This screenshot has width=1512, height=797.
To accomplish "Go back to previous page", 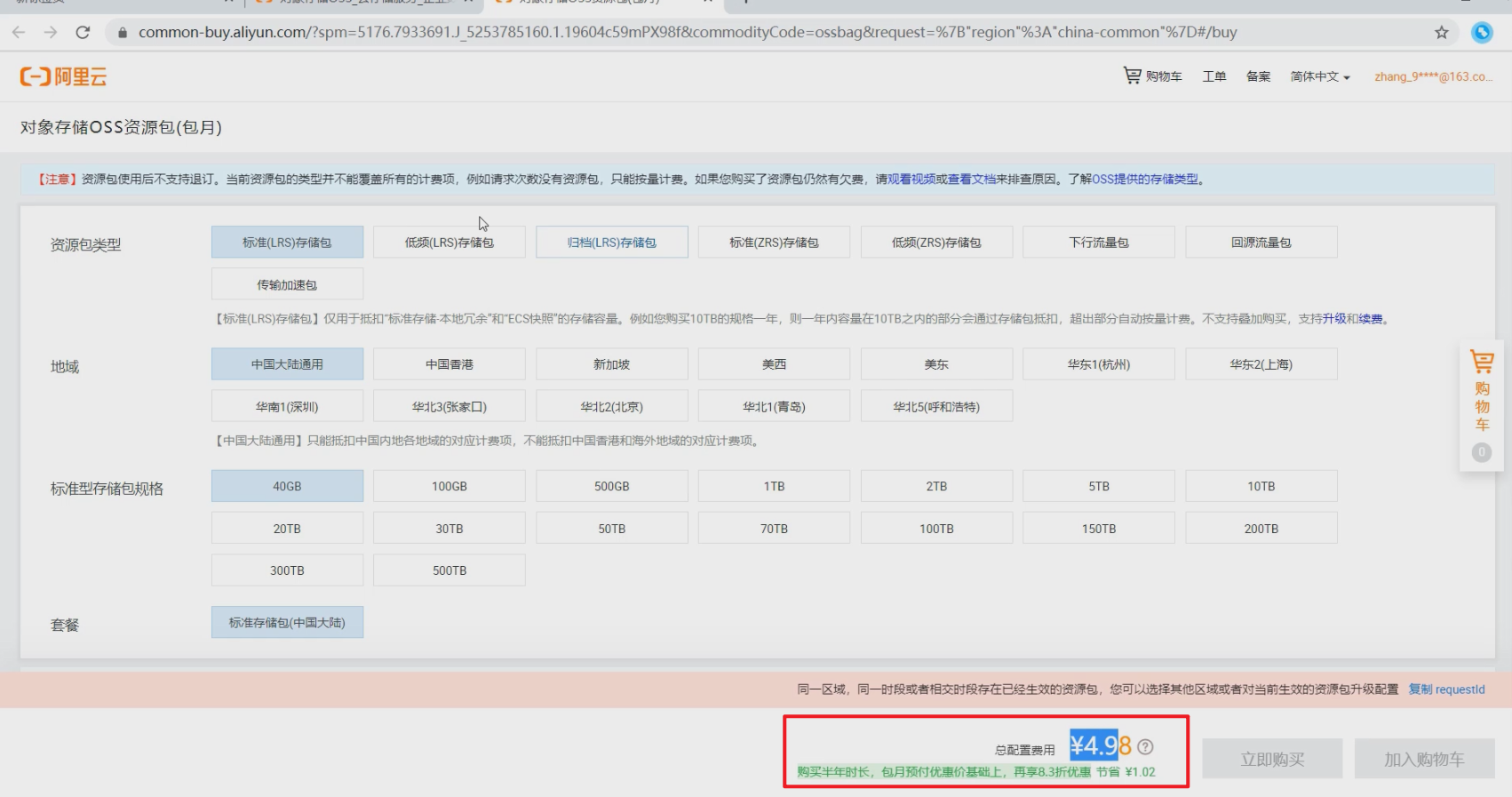I will (x=19, y=33).
